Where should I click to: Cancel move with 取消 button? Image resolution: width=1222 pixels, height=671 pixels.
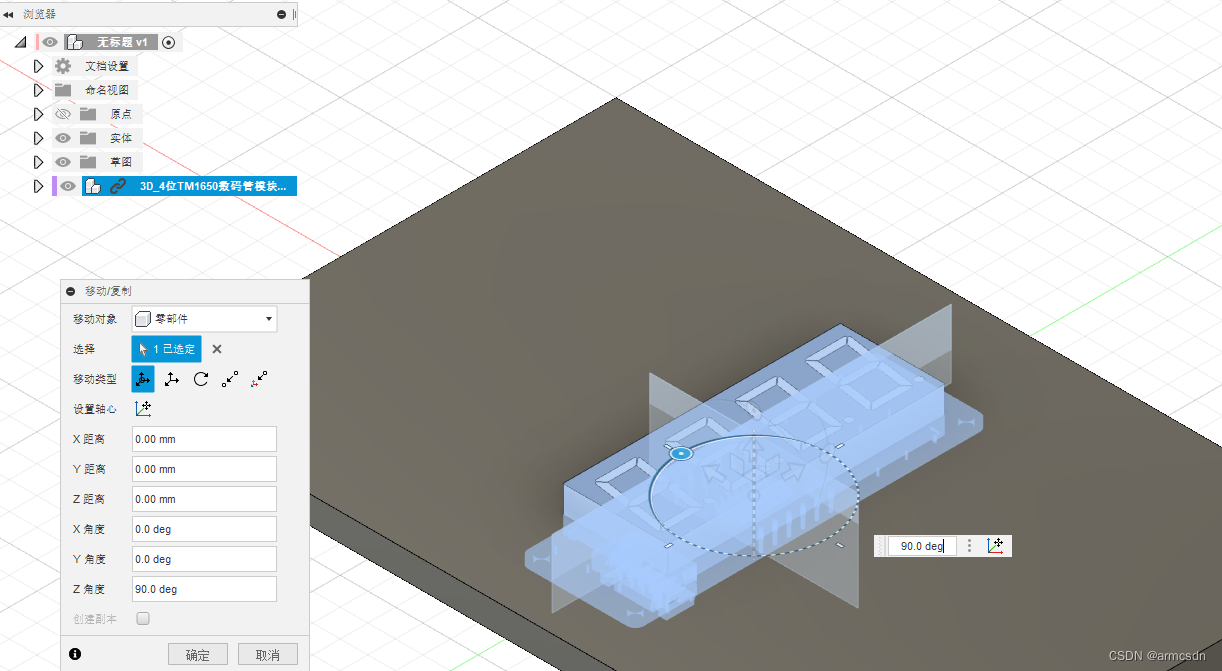pyautogui.click(x=268, y=655)
